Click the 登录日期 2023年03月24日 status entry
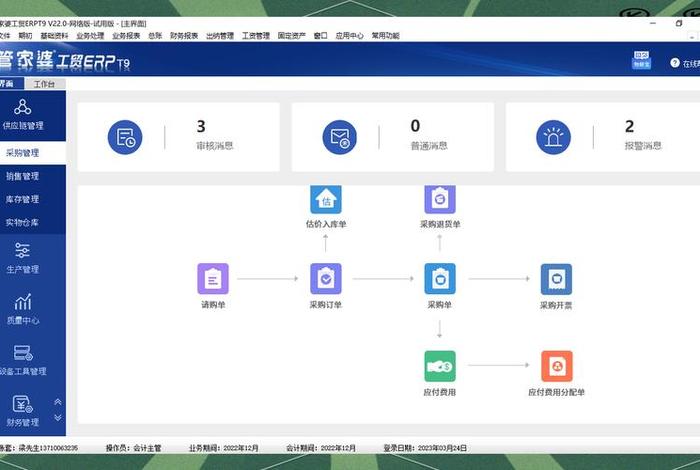Screen dimensions: 700x470 pos(425,448)
